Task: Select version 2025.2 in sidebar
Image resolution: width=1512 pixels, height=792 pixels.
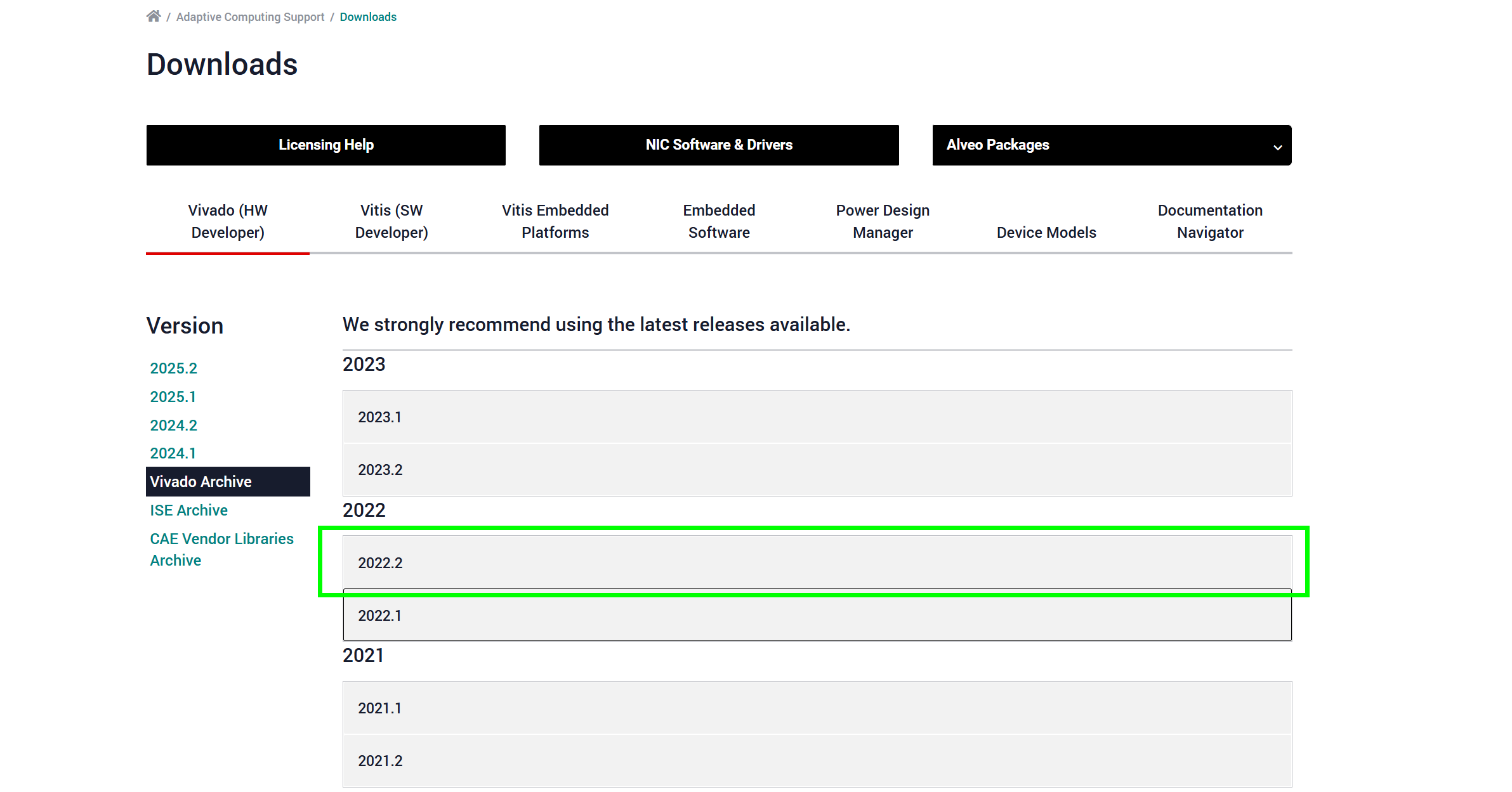Action: (173, 368)
